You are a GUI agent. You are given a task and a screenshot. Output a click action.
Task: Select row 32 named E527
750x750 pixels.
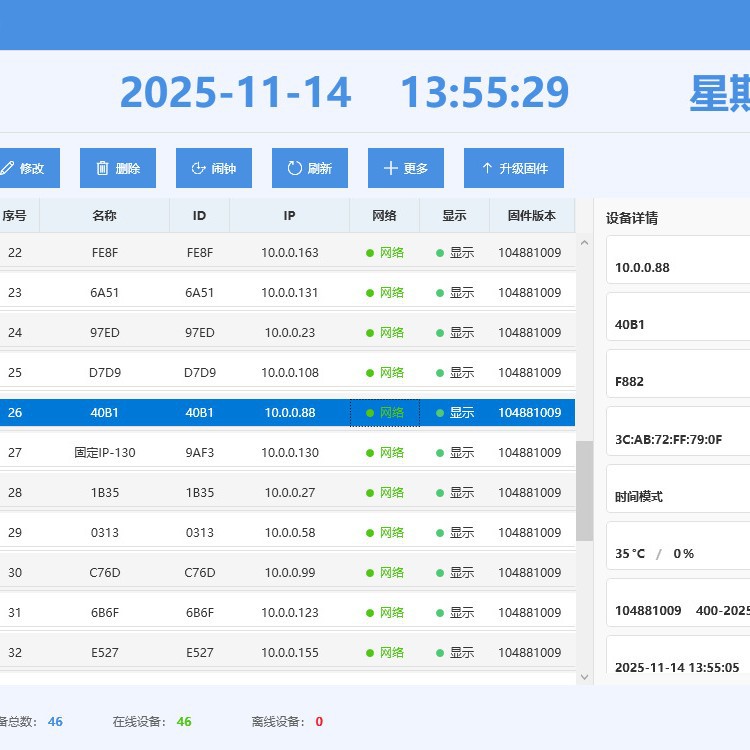(x=287, y=652)
